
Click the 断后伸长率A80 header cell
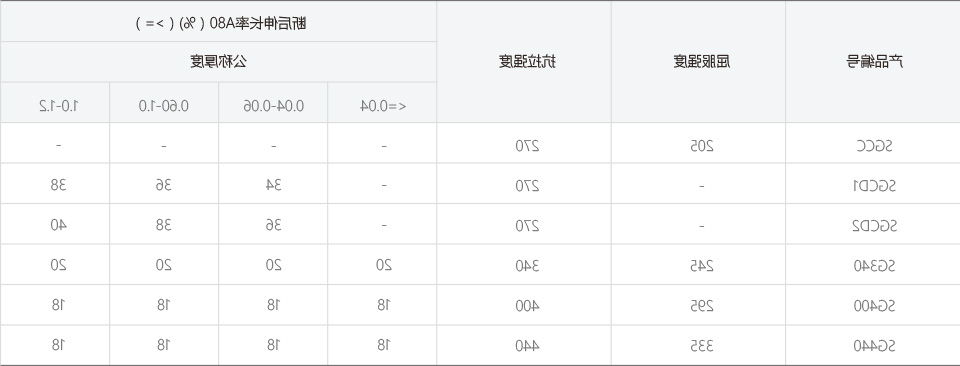[x=218, y=21]
